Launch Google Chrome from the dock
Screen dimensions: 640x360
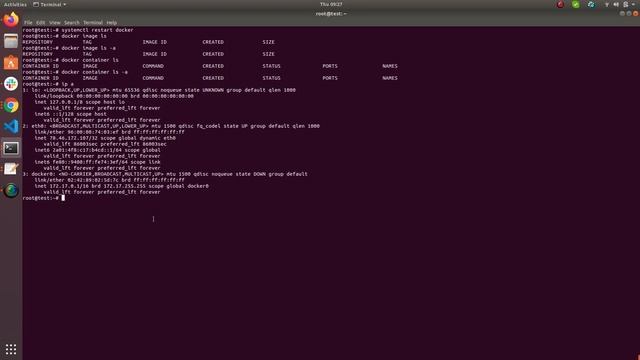[11, 105]
